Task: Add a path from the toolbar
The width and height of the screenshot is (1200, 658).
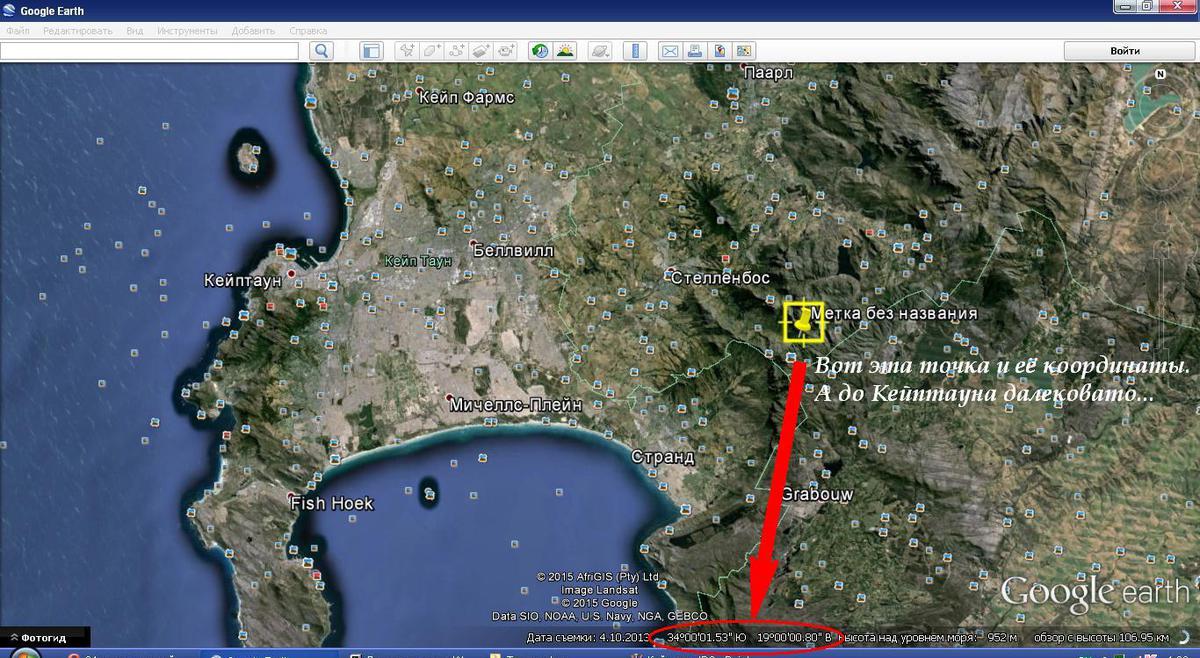Action: (456, 50)
